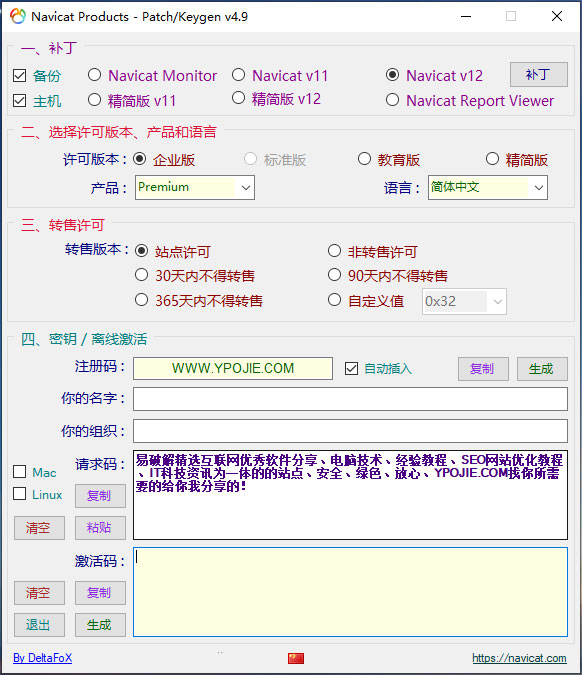Toggle the Mac checkbox
Image resolution: width=582 pixels, height=675 pixels.
(x=19, y=472)
